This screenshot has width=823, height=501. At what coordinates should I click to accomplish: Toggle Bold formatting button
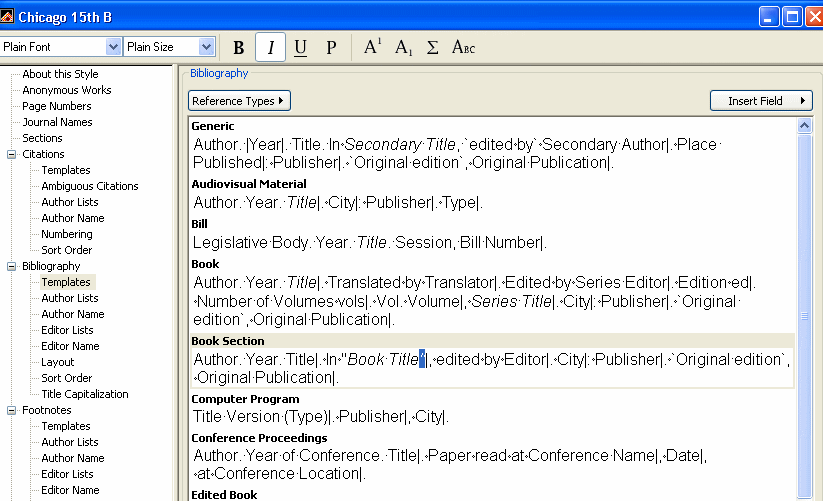(x=238, y=47)
